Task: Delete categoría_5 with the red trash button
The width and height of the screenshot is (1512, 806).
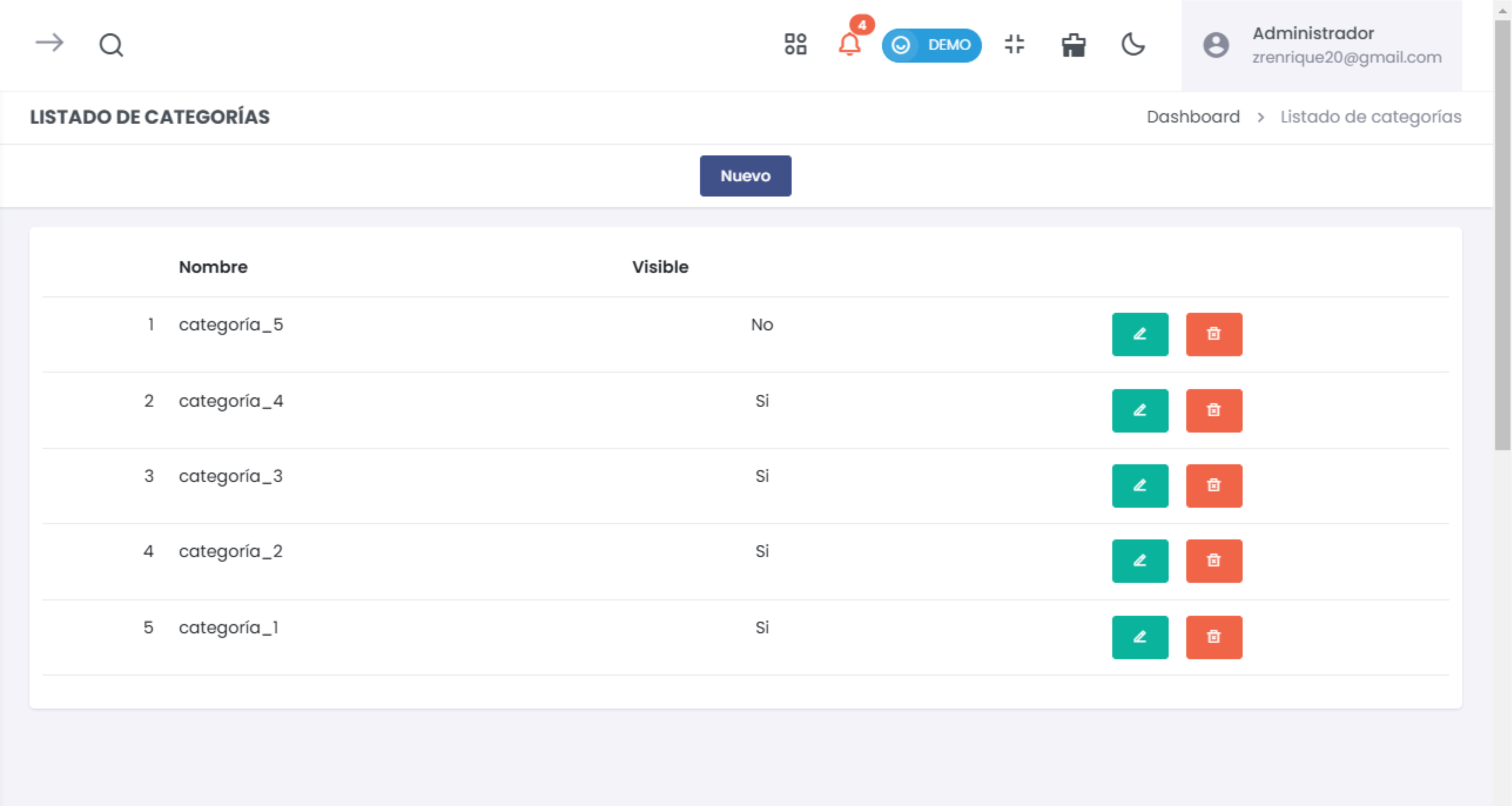Action: click(1213, 334)
